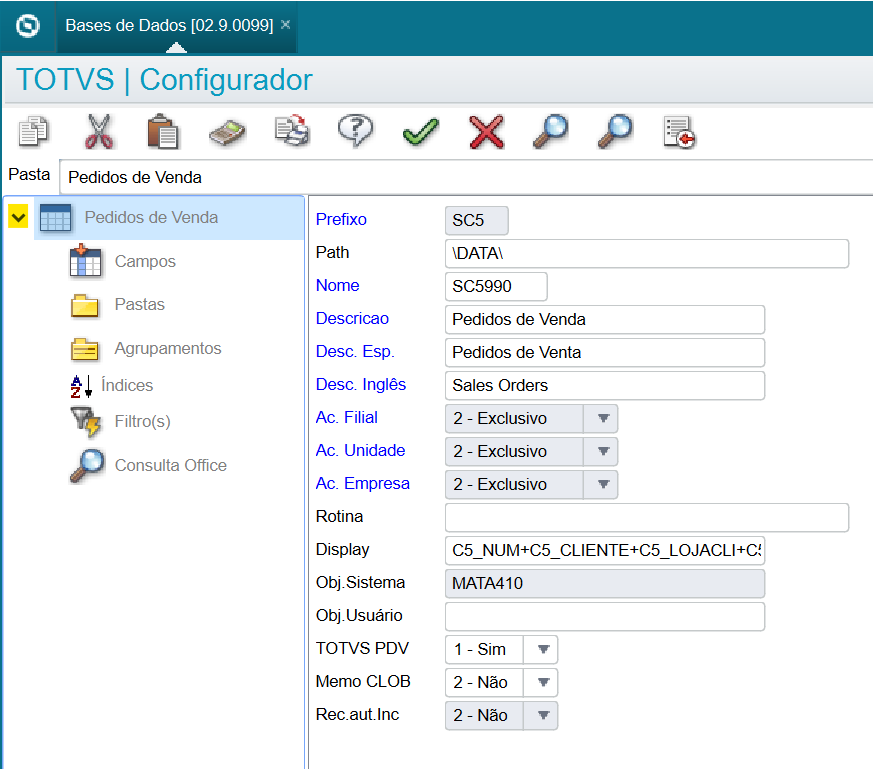Click the Nome field SC5990
Viewport: 873px width, 769px height.
pyautogui.click(x=496, y=286)
